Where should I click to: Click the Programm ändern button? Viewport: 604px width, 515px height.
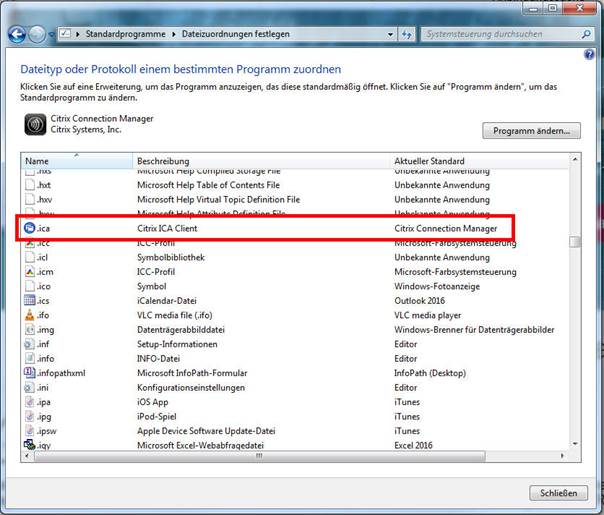[531, 131]
